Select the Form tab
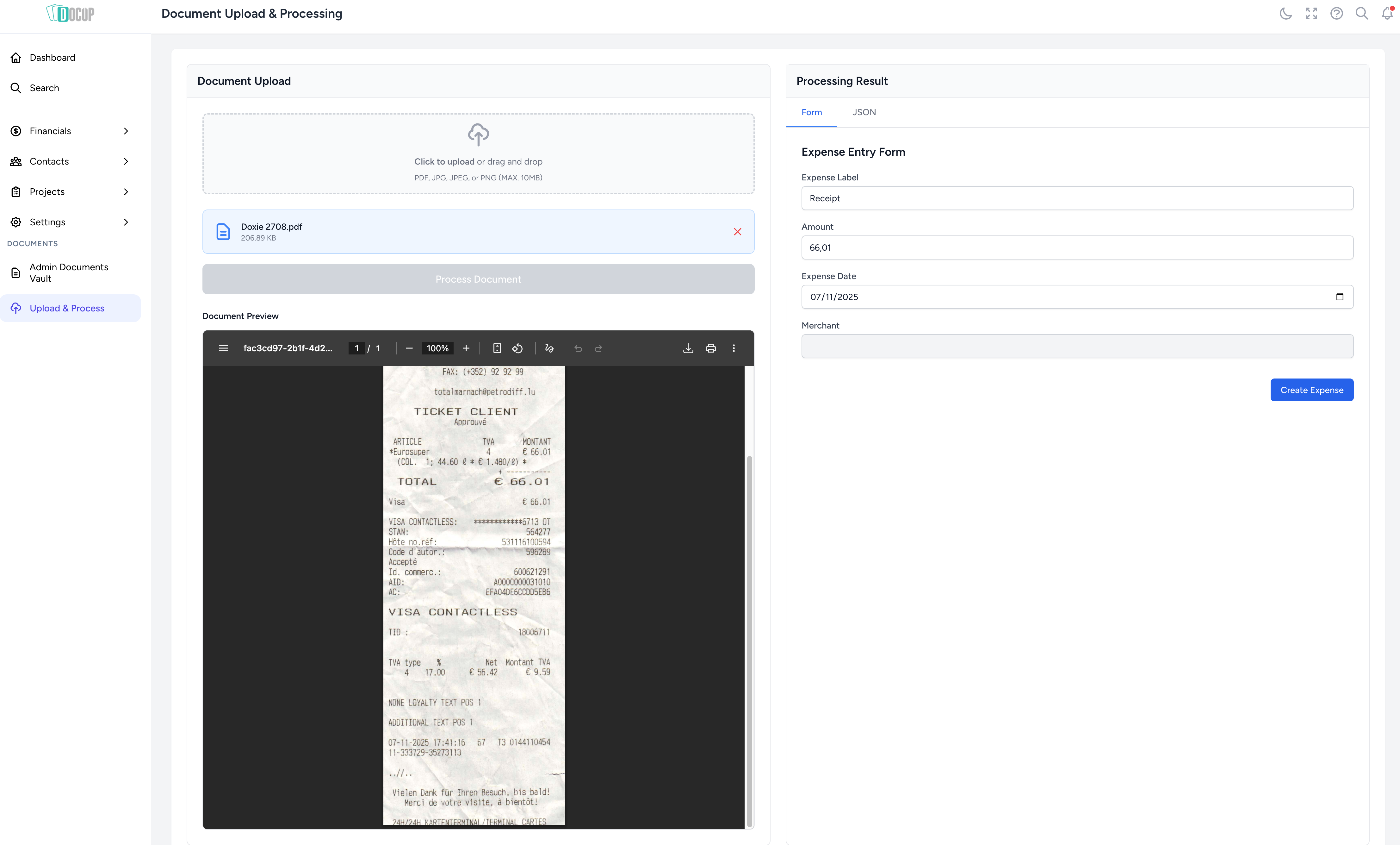The height and width of the screenshot is (845, 1400). tap(811, 112)
